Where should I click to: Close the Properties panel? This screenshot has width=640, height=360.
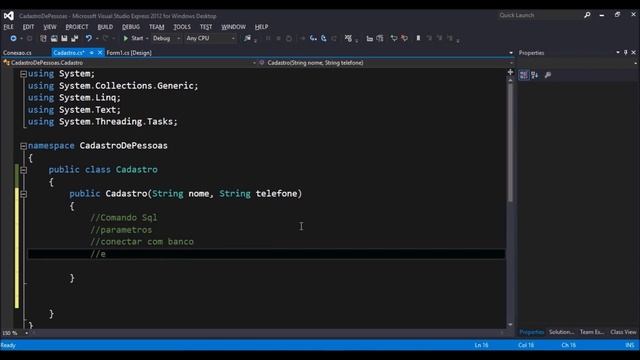633,53
